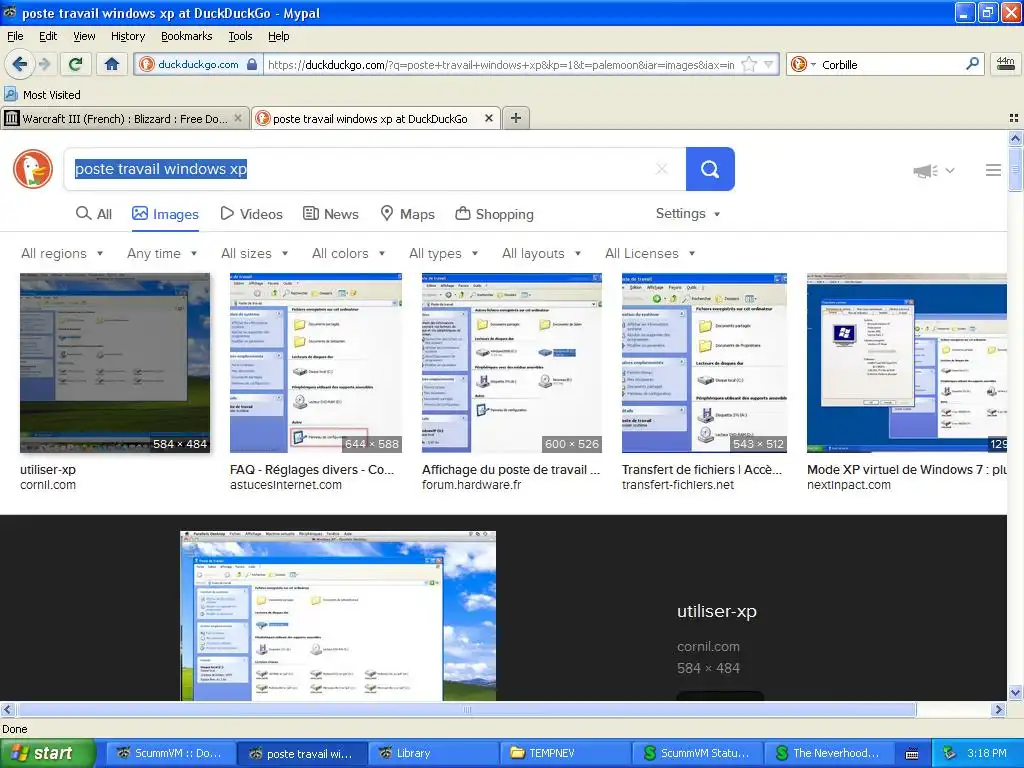
Task: Switch to the All results tab
Action: [x=94, y=214]
